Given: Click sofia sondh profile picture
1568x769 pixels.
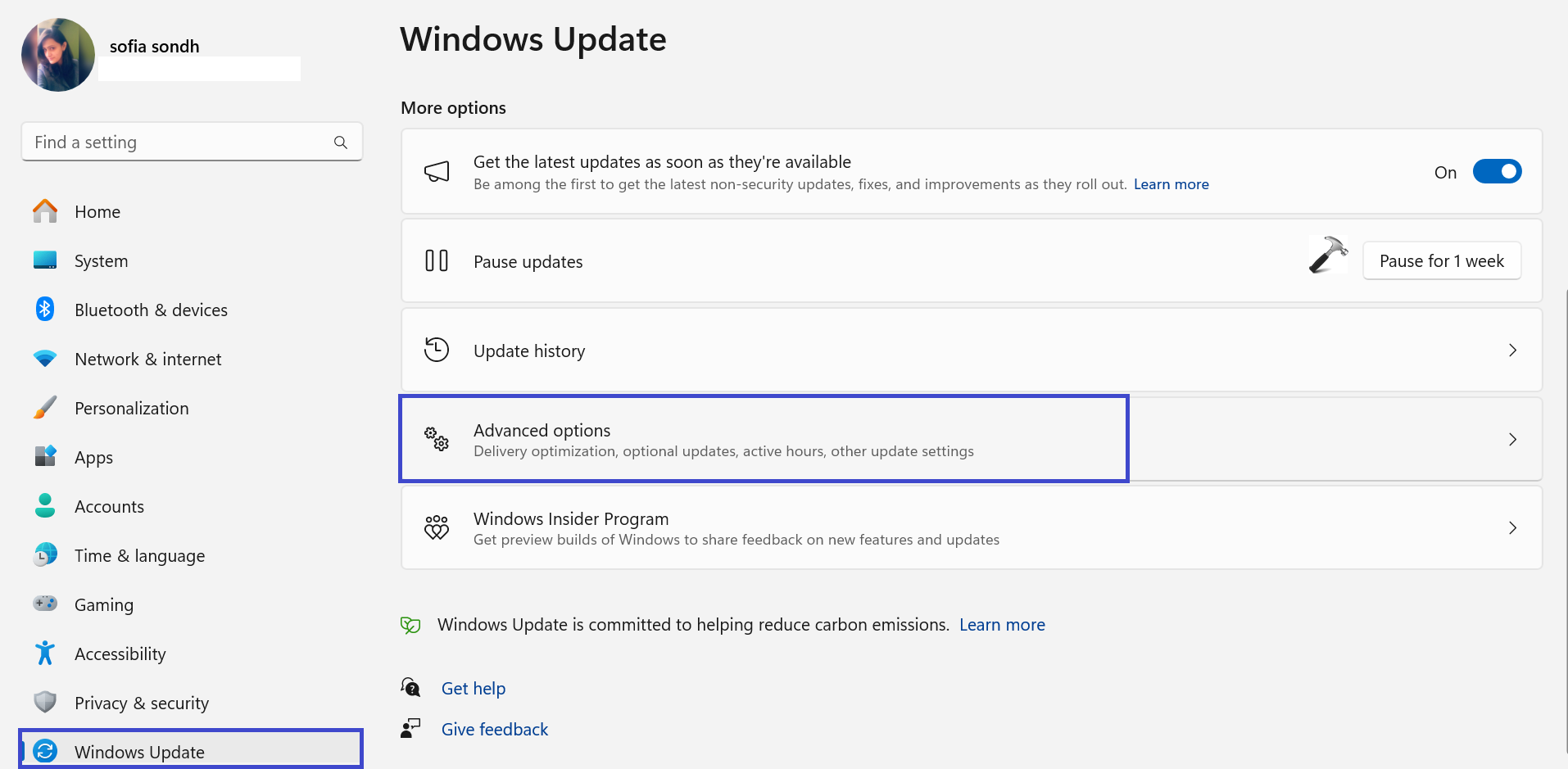Looking at the screenshot, I should 58,55.
